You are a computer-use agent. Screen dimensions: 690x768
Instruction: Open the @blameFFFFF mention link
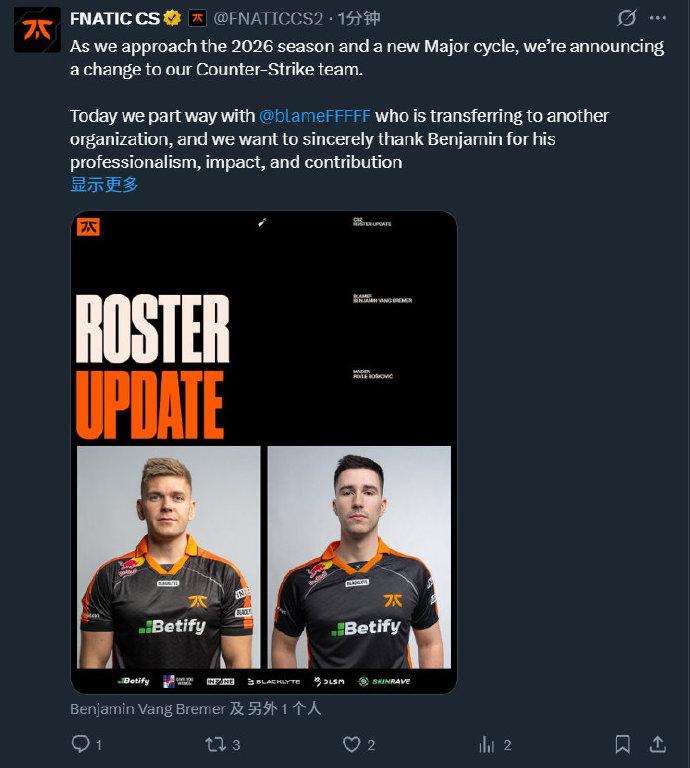[314, 116]
